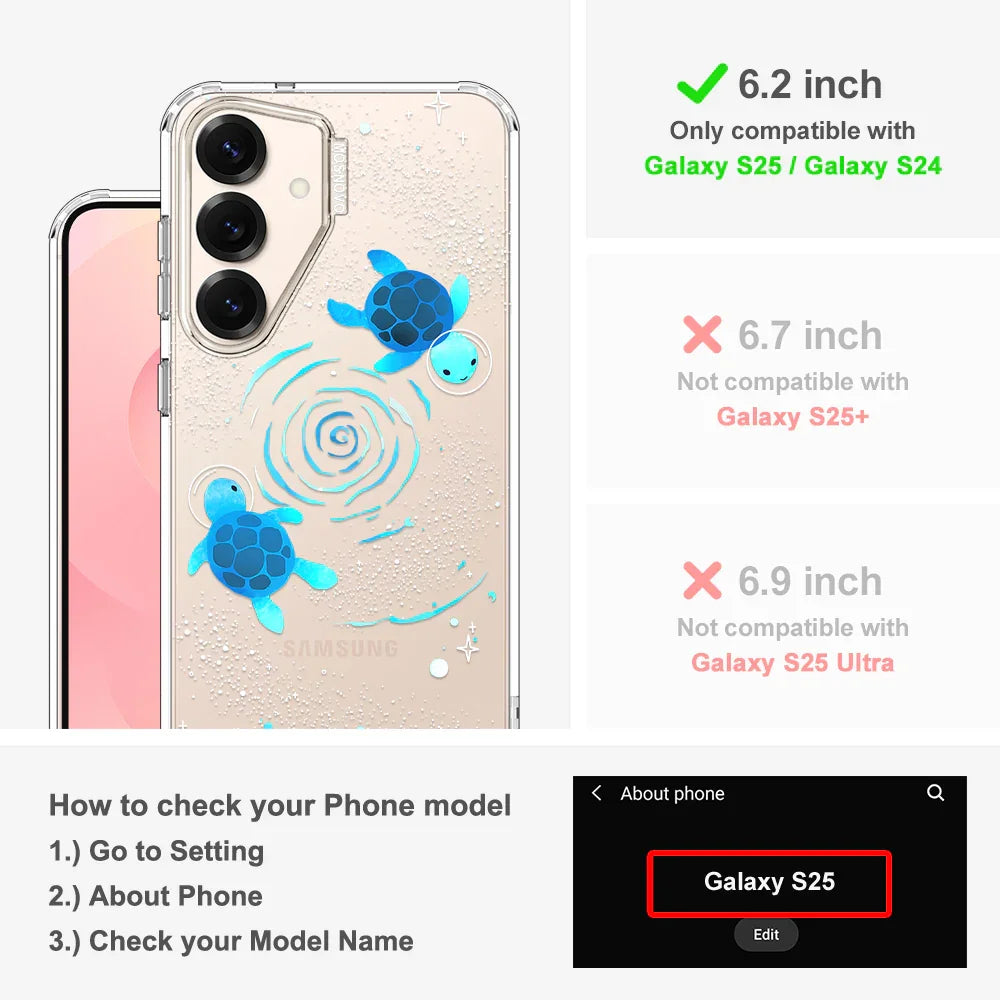Screen dimensions: 1000x1000
Task: Click the Galaxy S25+ incompatible label
Action: coord(793,416)
